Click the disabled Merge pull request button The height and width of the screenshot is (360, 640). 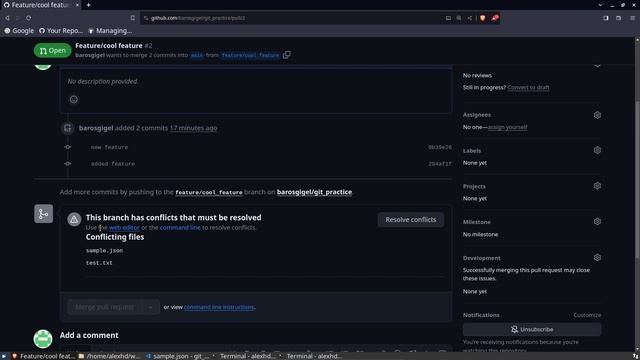(x=104, y=307)
